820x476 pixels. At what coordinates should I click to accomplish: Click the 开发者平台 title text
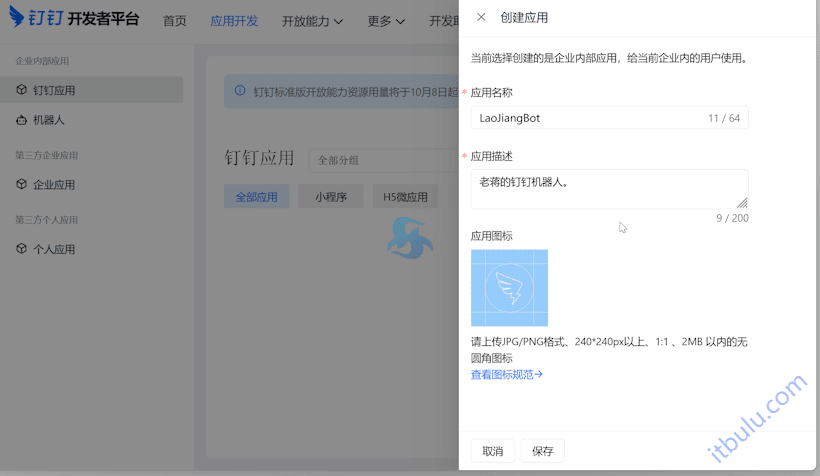click(104, 19)
